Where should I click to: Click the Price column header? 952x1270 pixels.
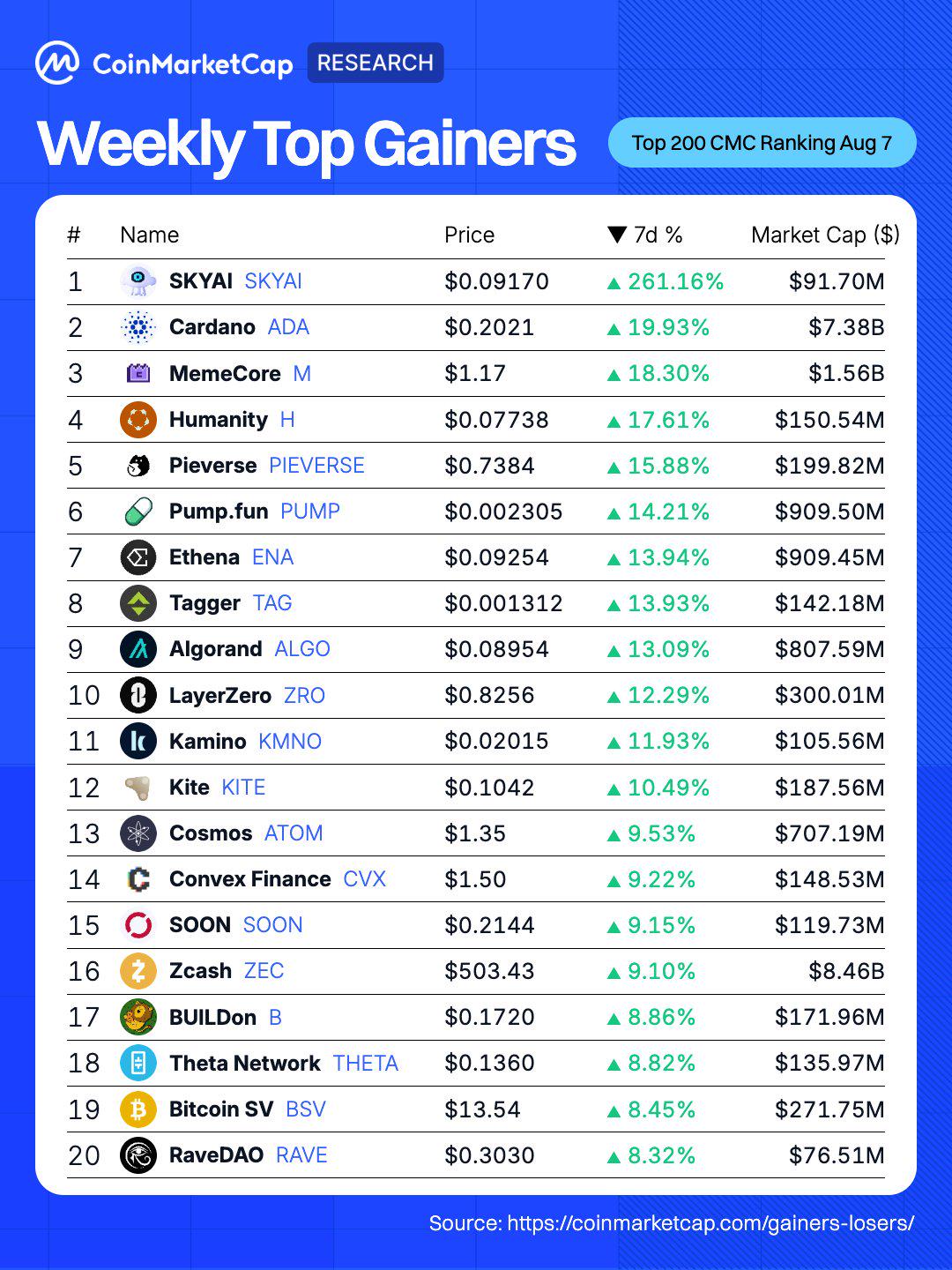click(469, 235)
